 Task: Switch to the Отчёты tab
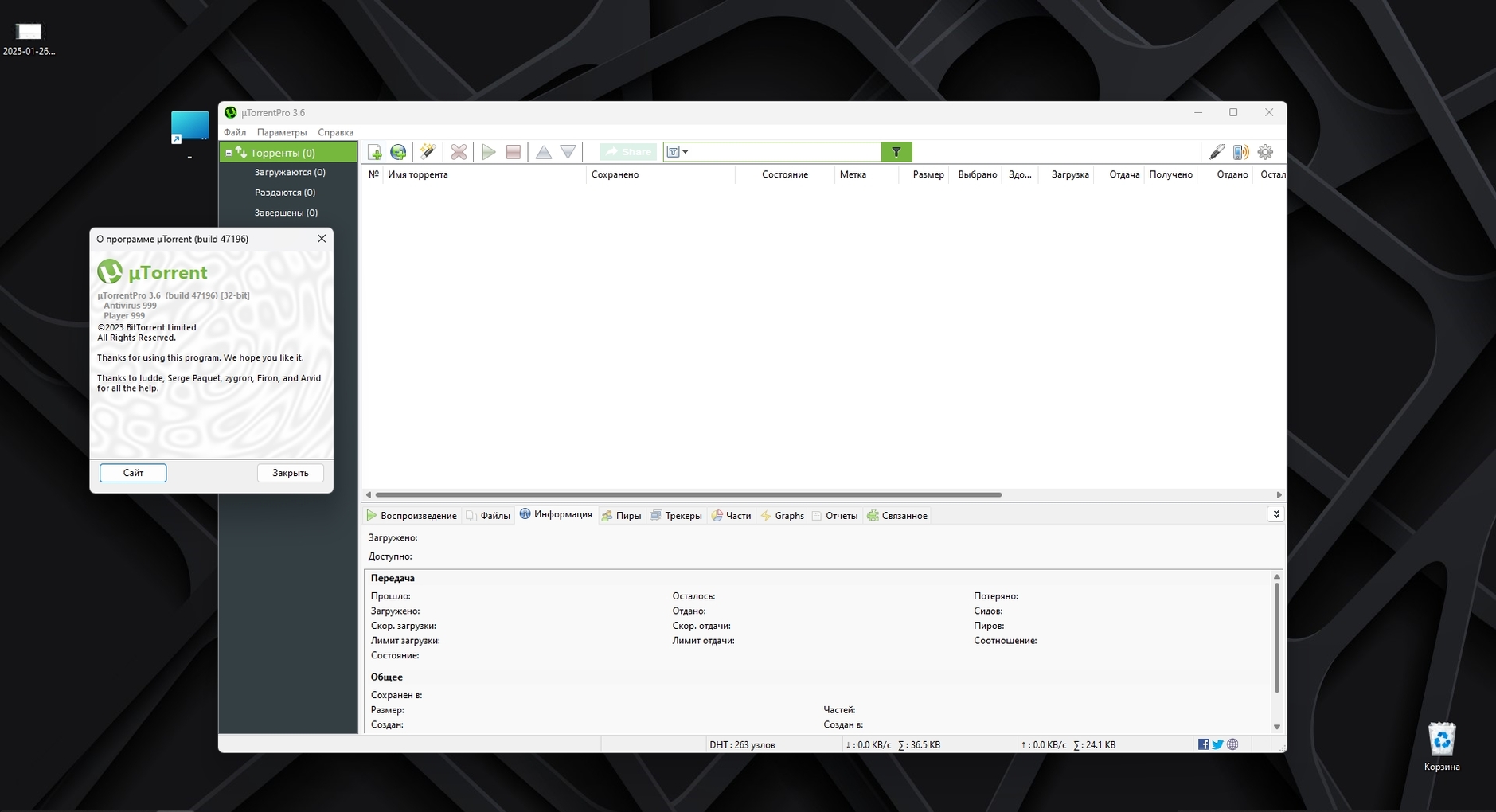point(834,516)
